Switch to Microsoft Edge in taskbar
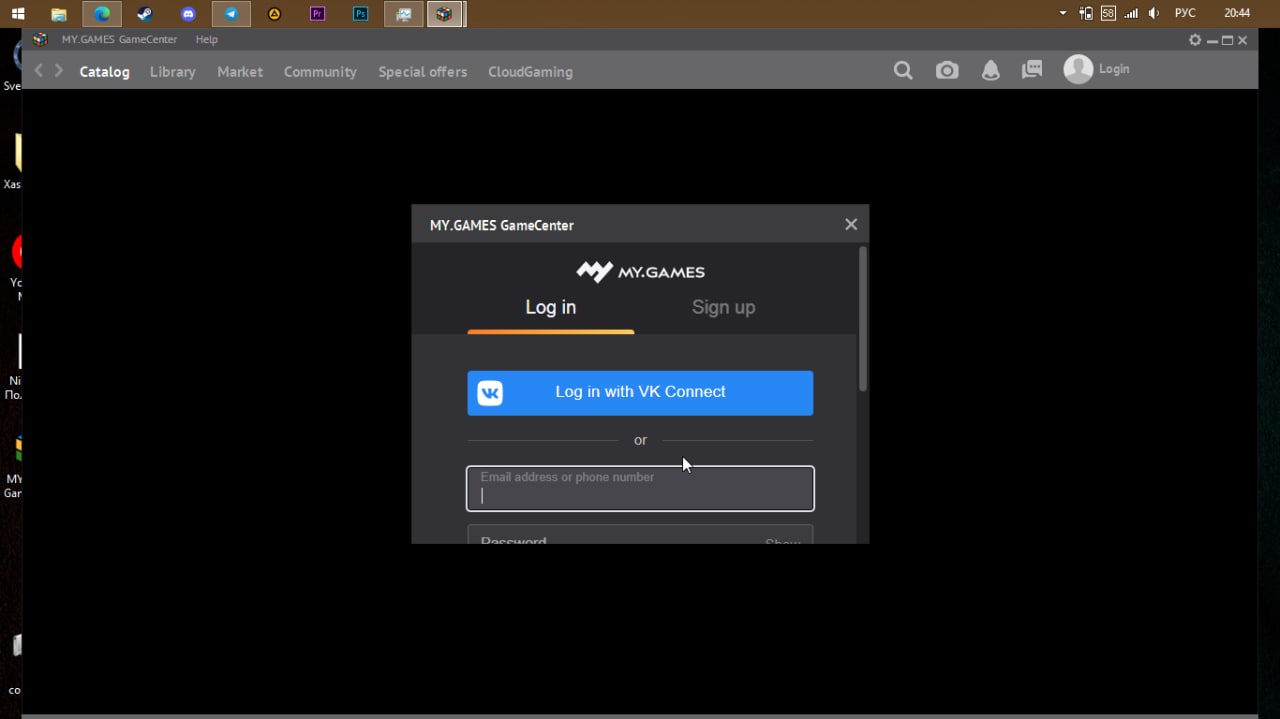The image size is (1280, 719). coord(102,14)
